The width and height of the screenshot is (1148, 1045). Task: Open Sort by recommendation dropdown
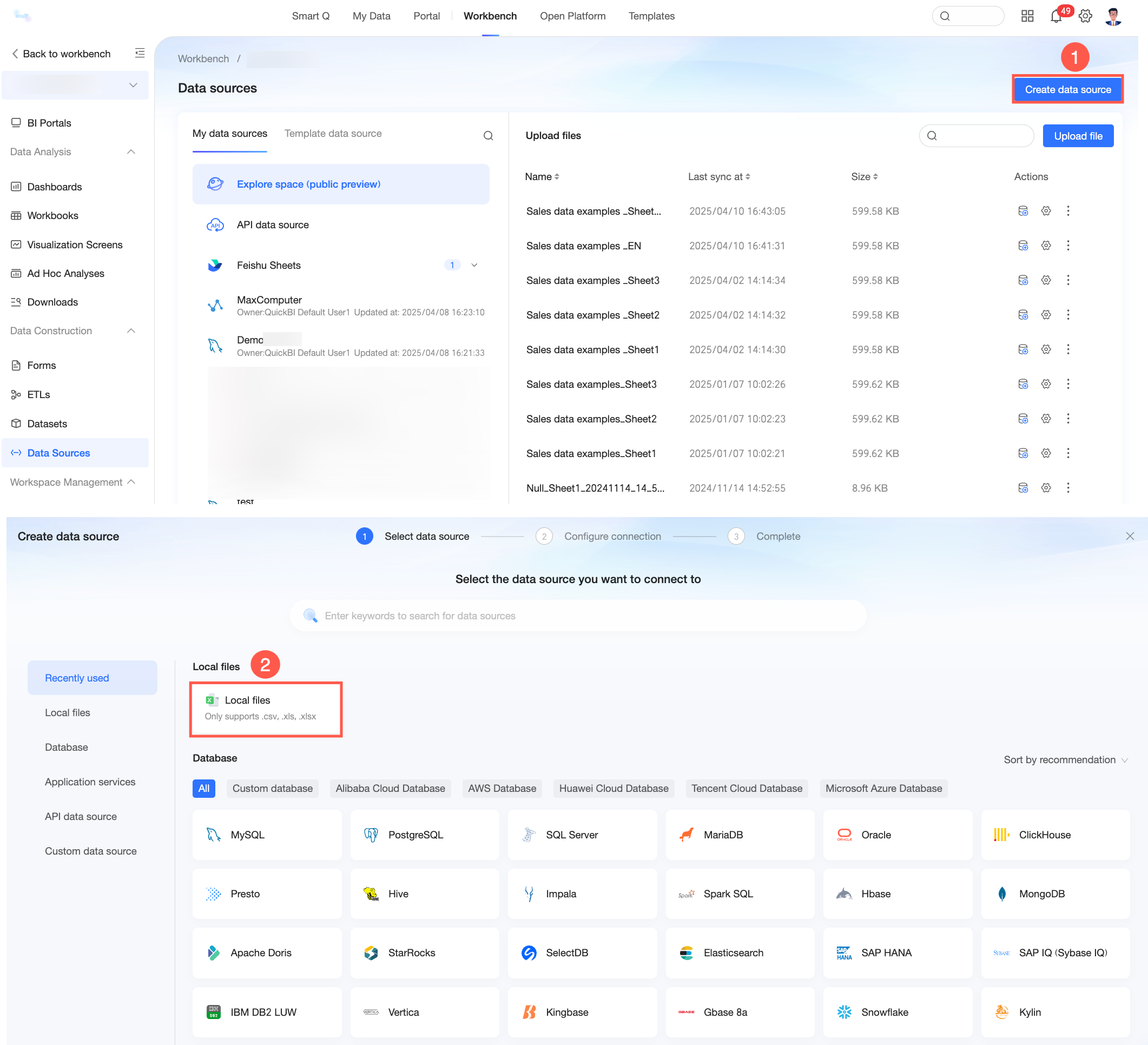(1065, 760)
